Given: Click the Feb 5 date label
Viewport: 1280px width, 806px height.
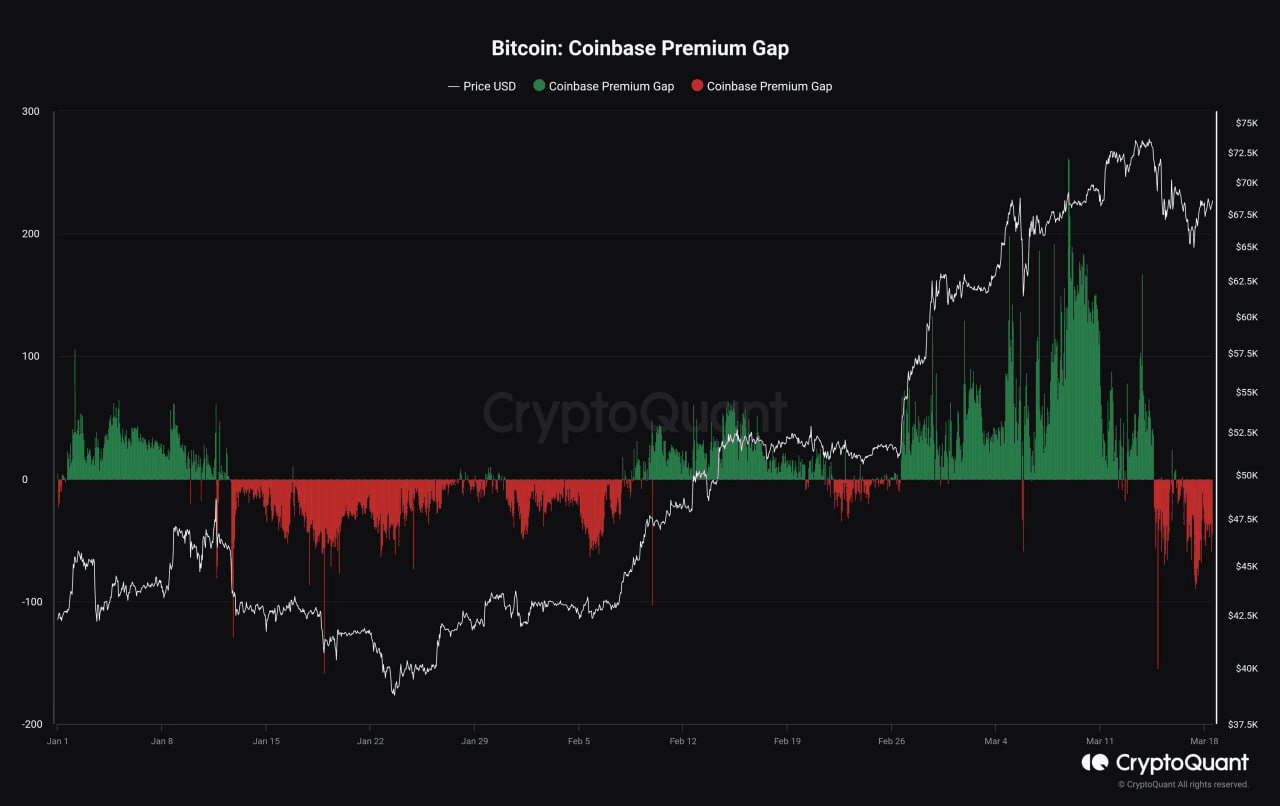Looking at the screenshot, I should pyautogui.click(x=579, y=742).
